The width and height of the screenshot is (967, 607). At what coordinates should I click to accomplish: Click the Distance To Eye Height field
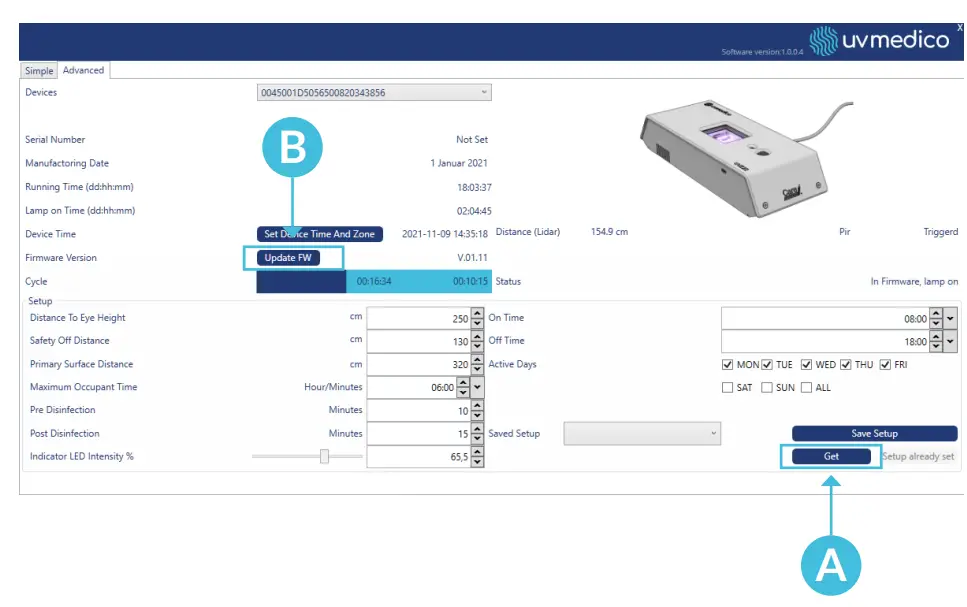419,319
